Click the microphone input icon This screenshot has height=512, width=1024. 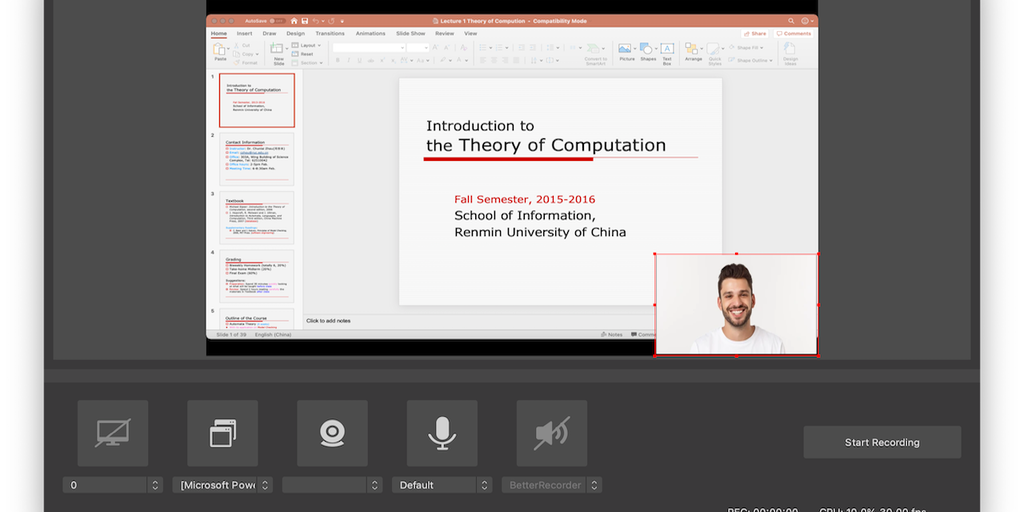[442, 433]
